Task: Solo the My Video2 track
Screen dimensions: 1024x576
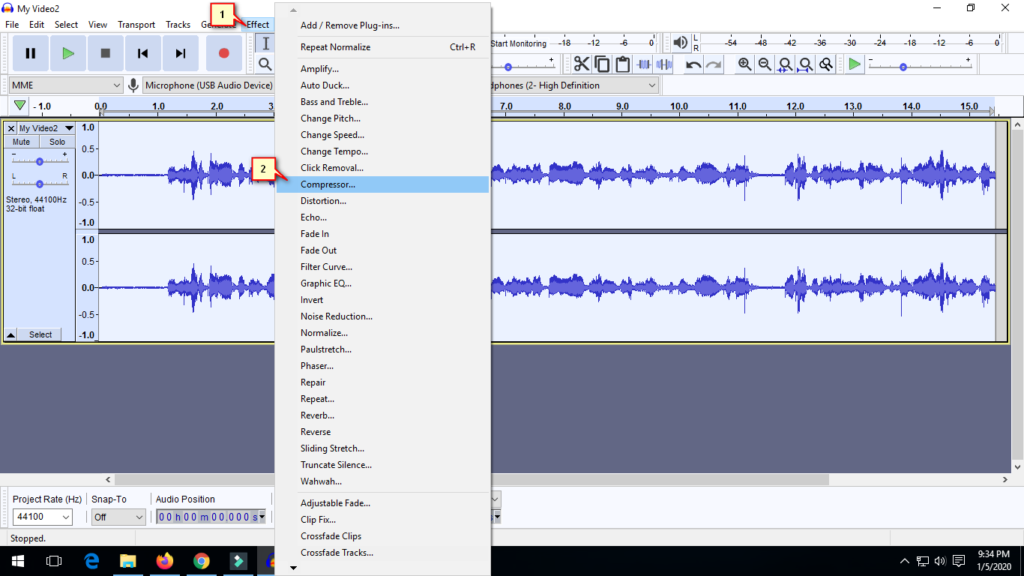Action: pyautogui.click(x=57, y=142)
